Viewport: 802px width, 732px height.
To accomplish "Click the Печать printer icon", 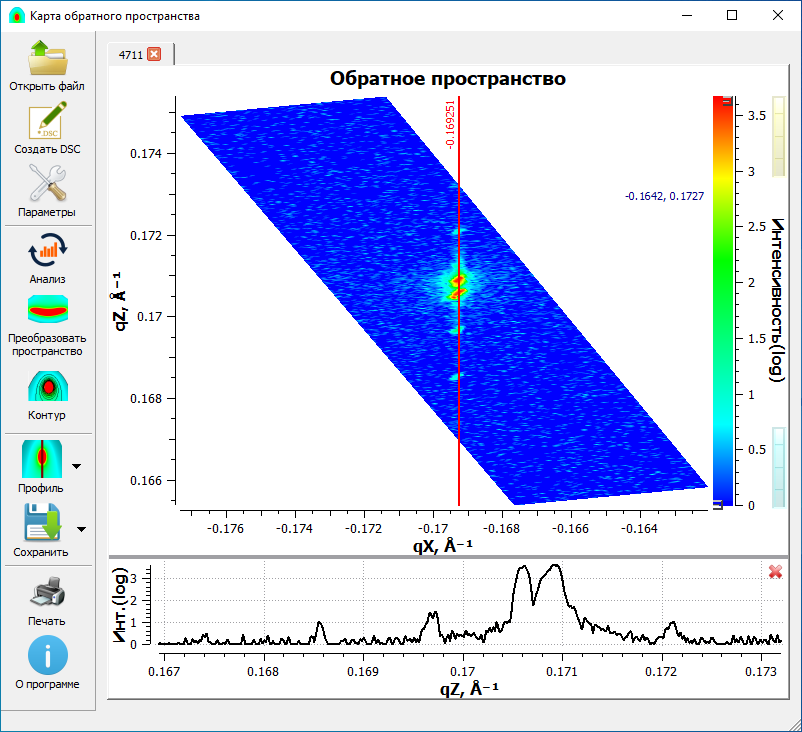I will click(47, 595).
